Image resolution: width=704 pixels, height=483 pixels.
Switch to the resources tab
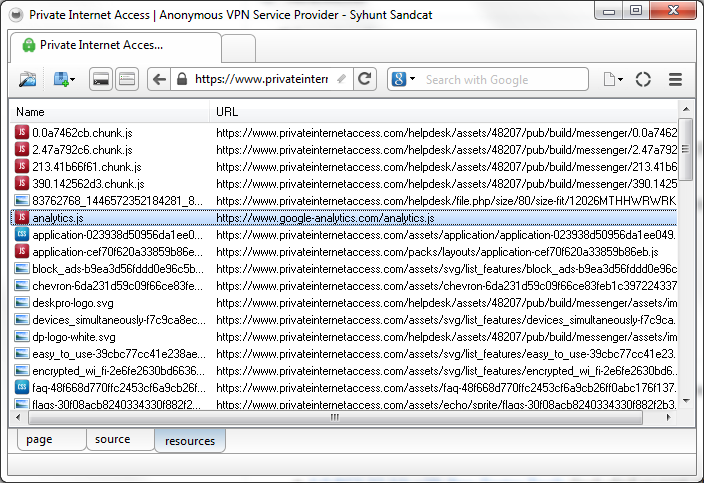point(190,441)
